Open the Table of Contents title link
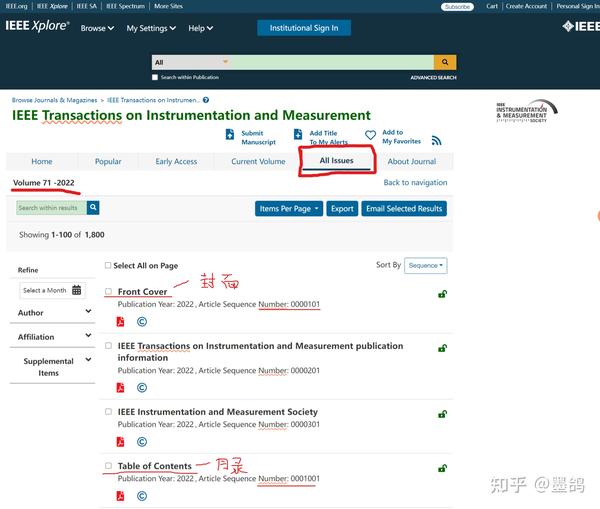Screen dimensions: 600x509 155,466
